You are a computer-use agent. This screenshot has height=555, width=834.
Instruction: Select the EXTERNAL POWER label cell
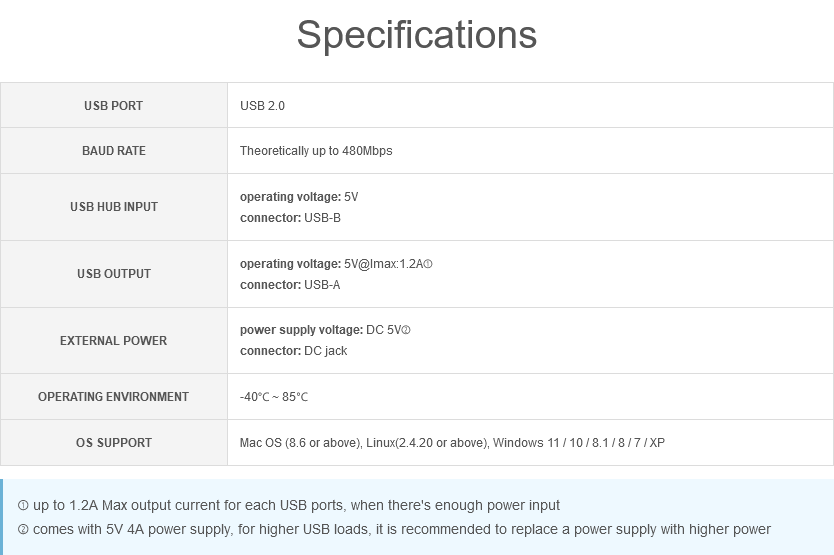pos(113,341)
